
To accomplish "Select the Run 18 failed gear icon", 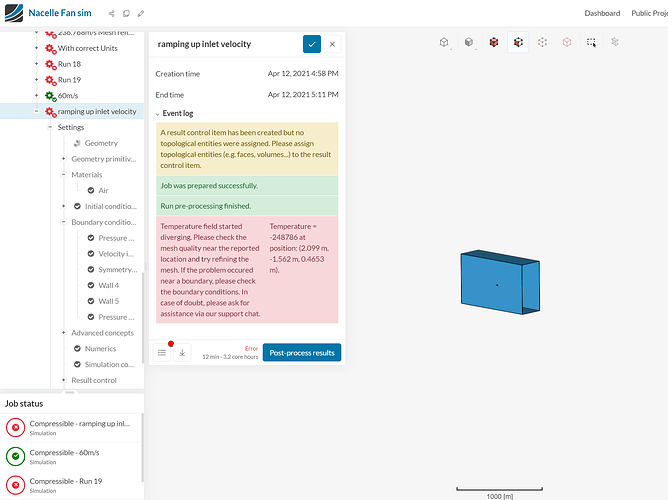I will pos(51,64).
